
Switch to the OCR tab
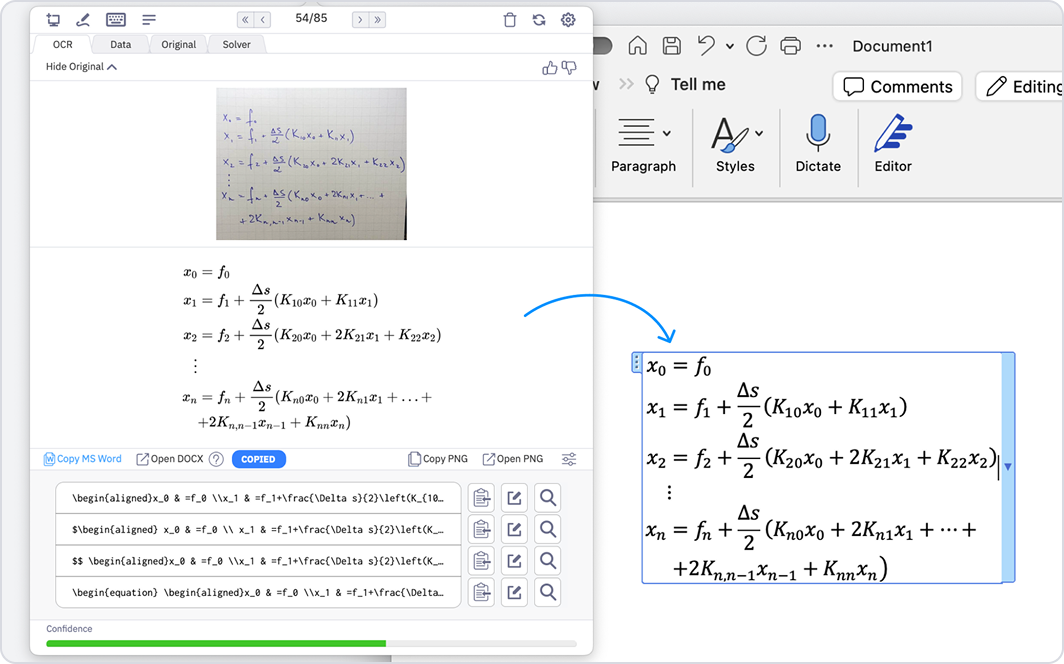[62, 44]
